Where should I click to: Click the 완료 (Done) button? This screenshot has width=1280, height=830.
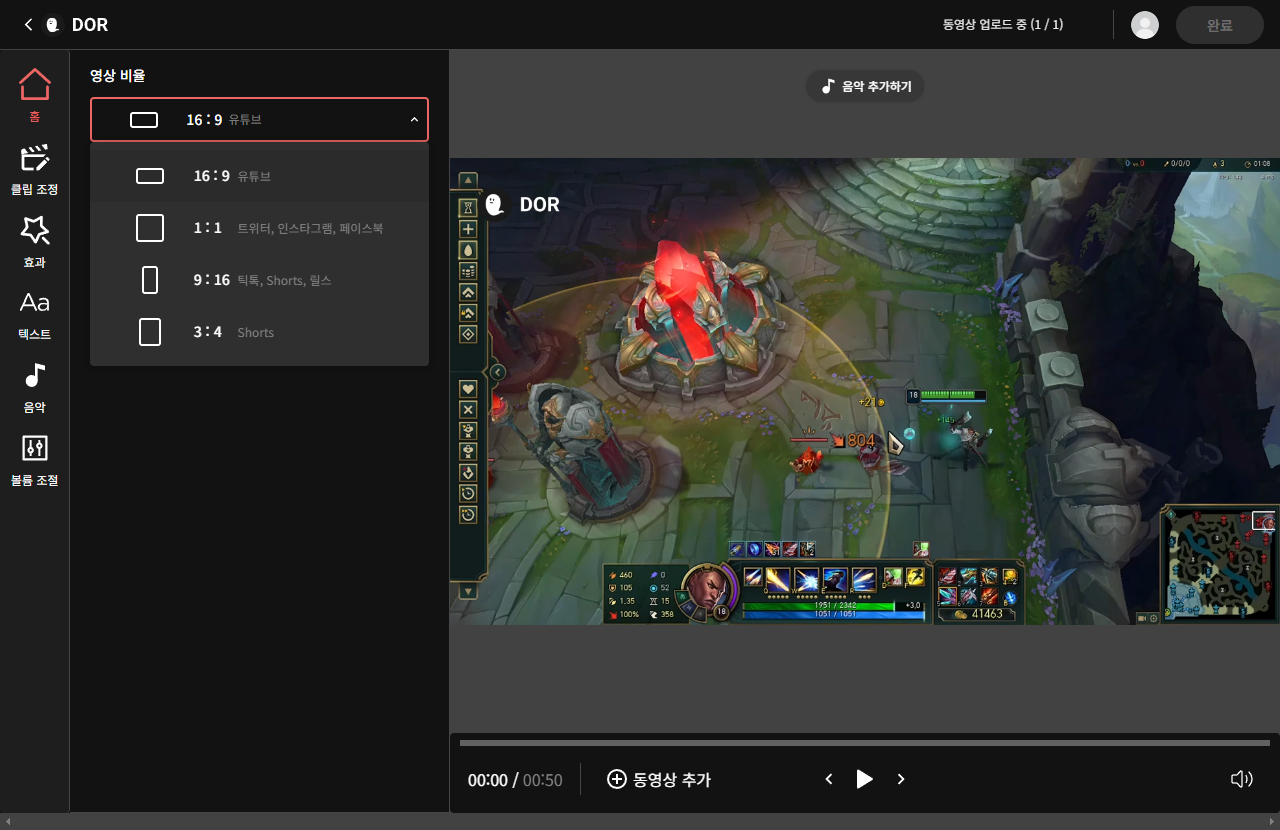1220,25
